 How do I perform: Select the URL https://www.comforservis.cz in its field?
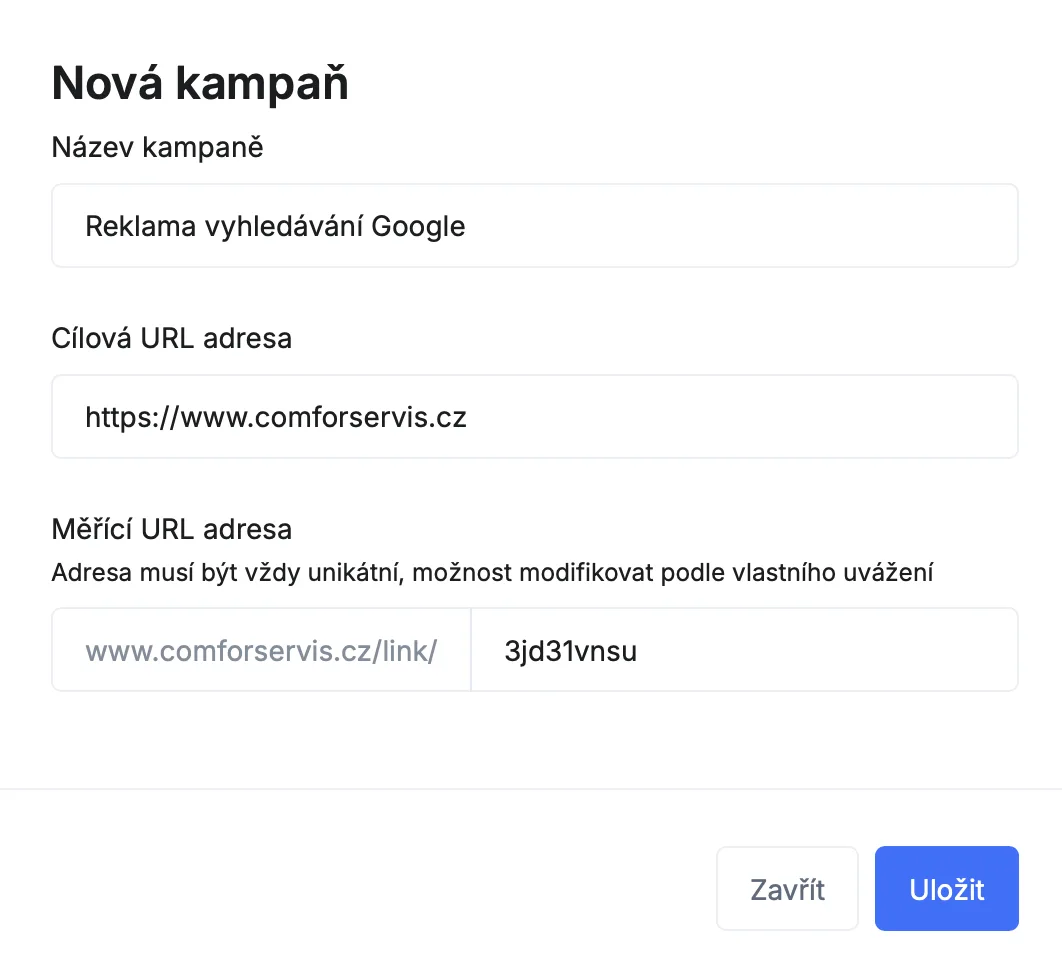[276, 417]
